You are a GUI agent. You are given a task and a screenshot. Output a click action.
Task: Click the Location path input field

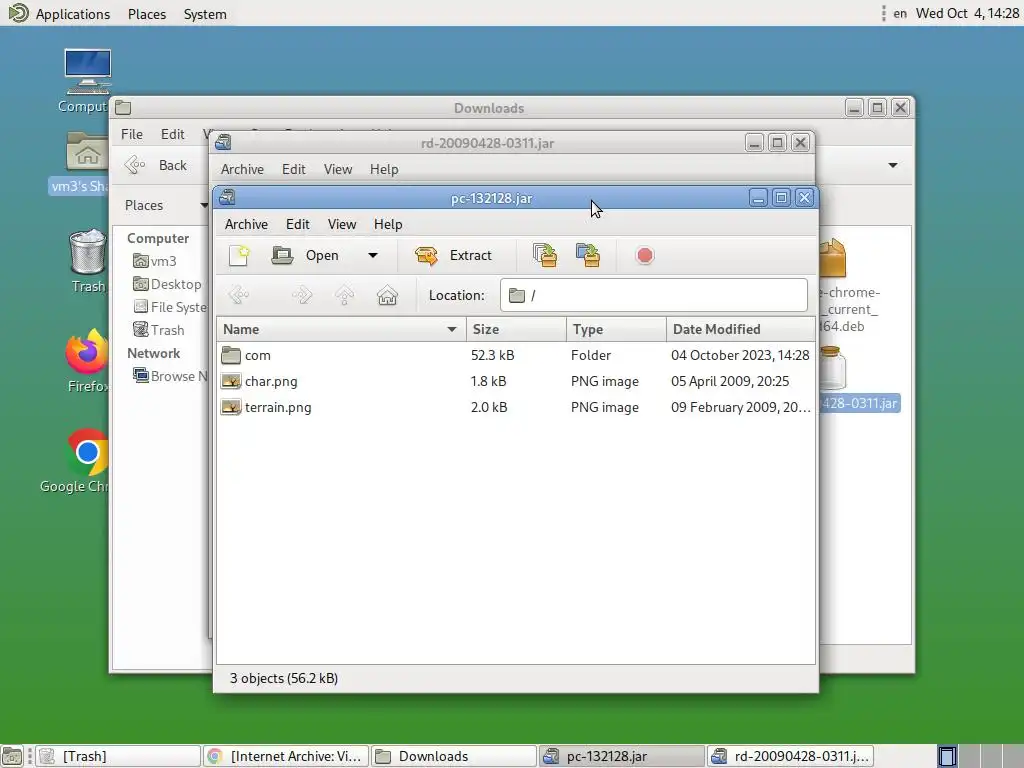[x=654, y=295]
